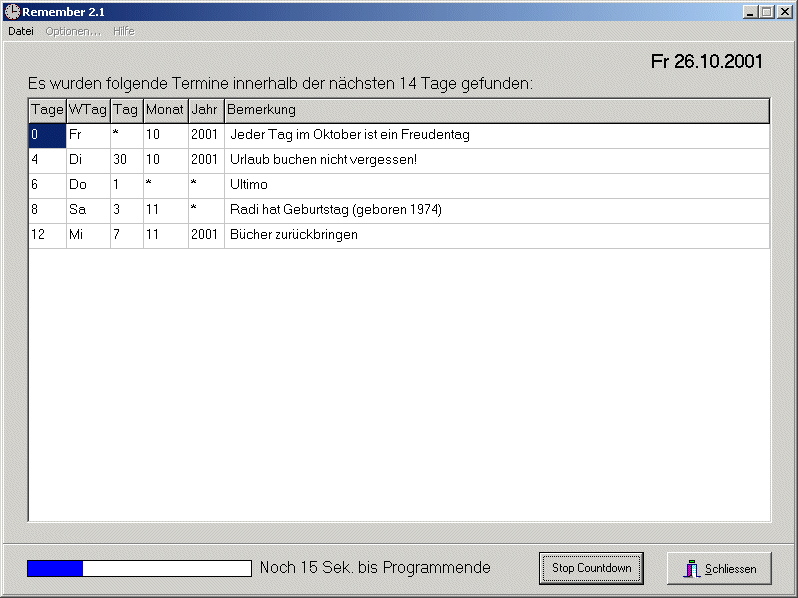
Task: Click the Jahr column header
Action: (x=205, y=110)
